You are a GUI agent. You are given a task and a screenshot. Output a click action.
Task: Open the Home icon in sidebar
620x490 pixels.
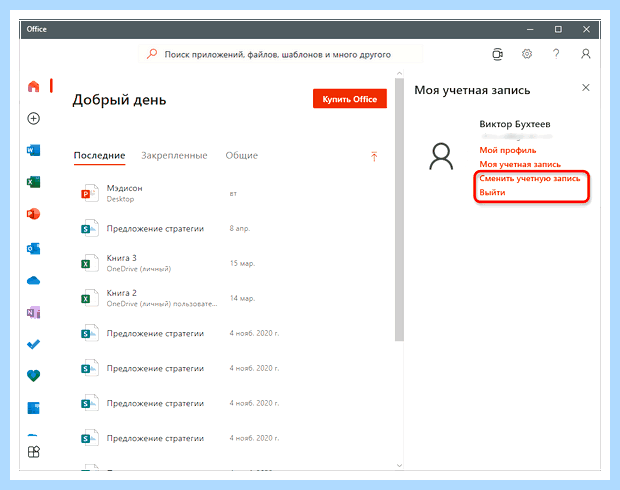tap(34, 86)
